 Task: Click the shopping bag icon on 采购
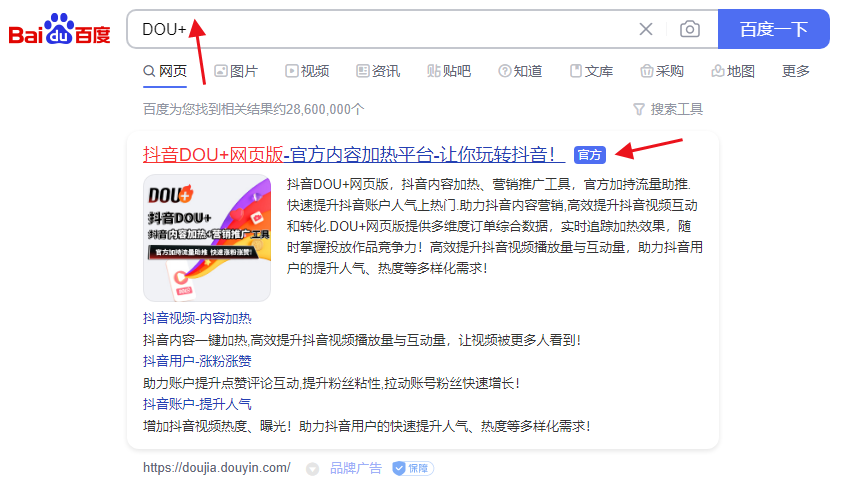pos(647,71)
